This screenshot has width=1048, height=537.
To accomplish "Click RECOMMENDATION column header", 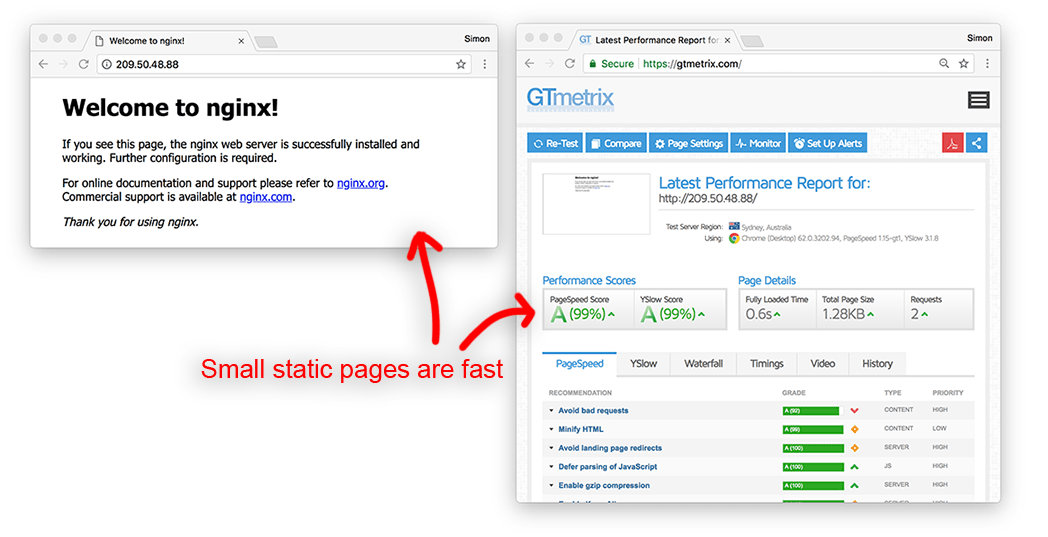I will [580, 393].
